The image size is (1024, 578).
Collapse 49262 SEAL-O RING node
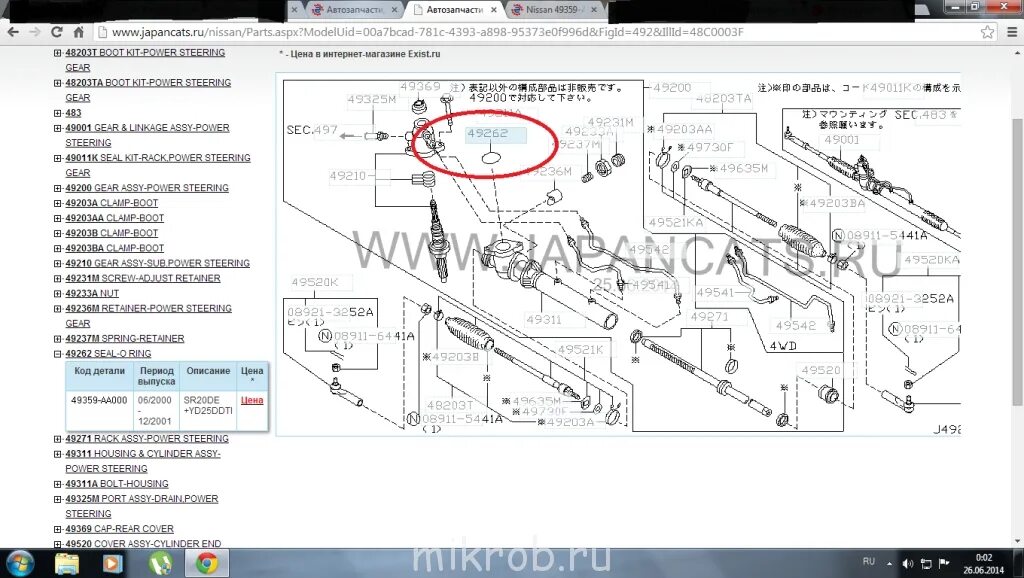tap(57, 354)
